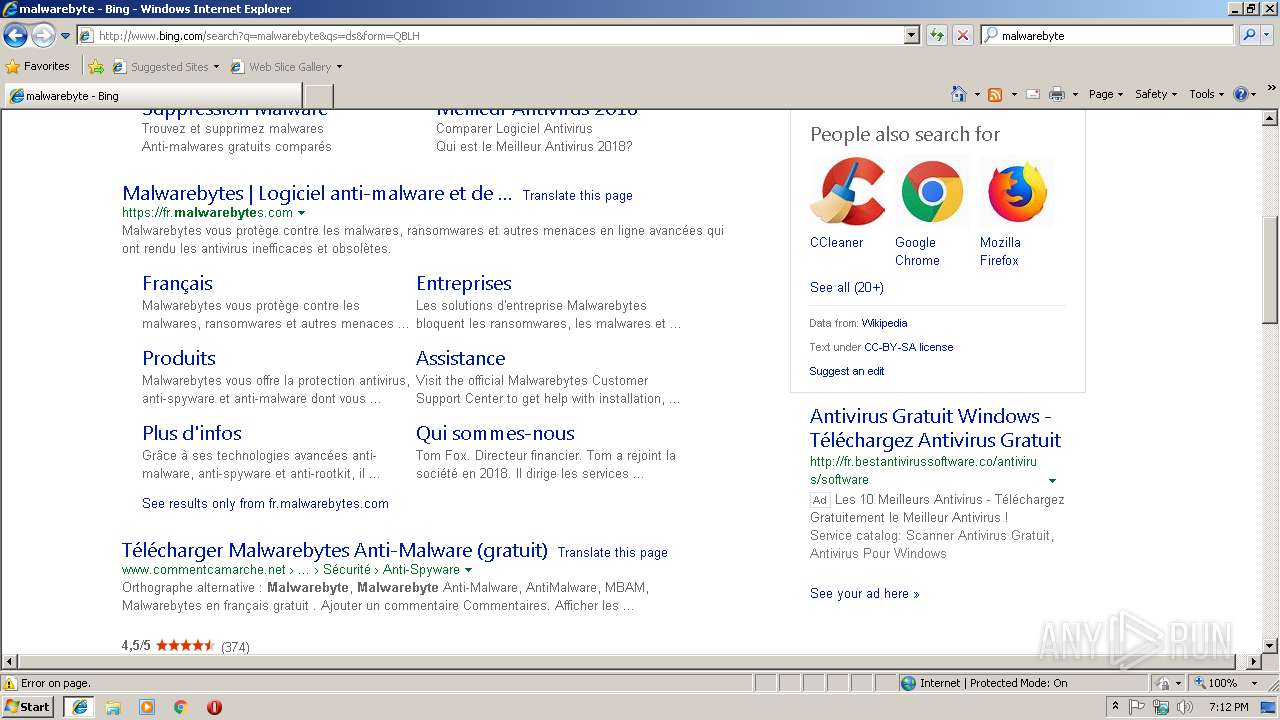Click the Stop loading X icon

(x=963, y=35)
